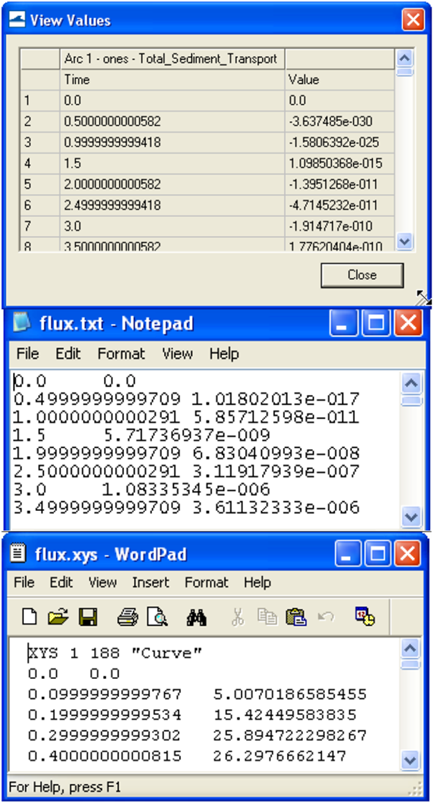
Task: Click the scroll down arrow in WordPad document
Action: [x=412, y=758]
